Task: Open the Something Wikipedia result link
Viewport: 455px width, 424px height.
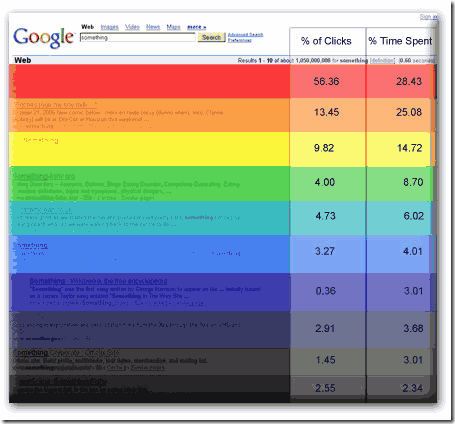Action: pos(98,281)
